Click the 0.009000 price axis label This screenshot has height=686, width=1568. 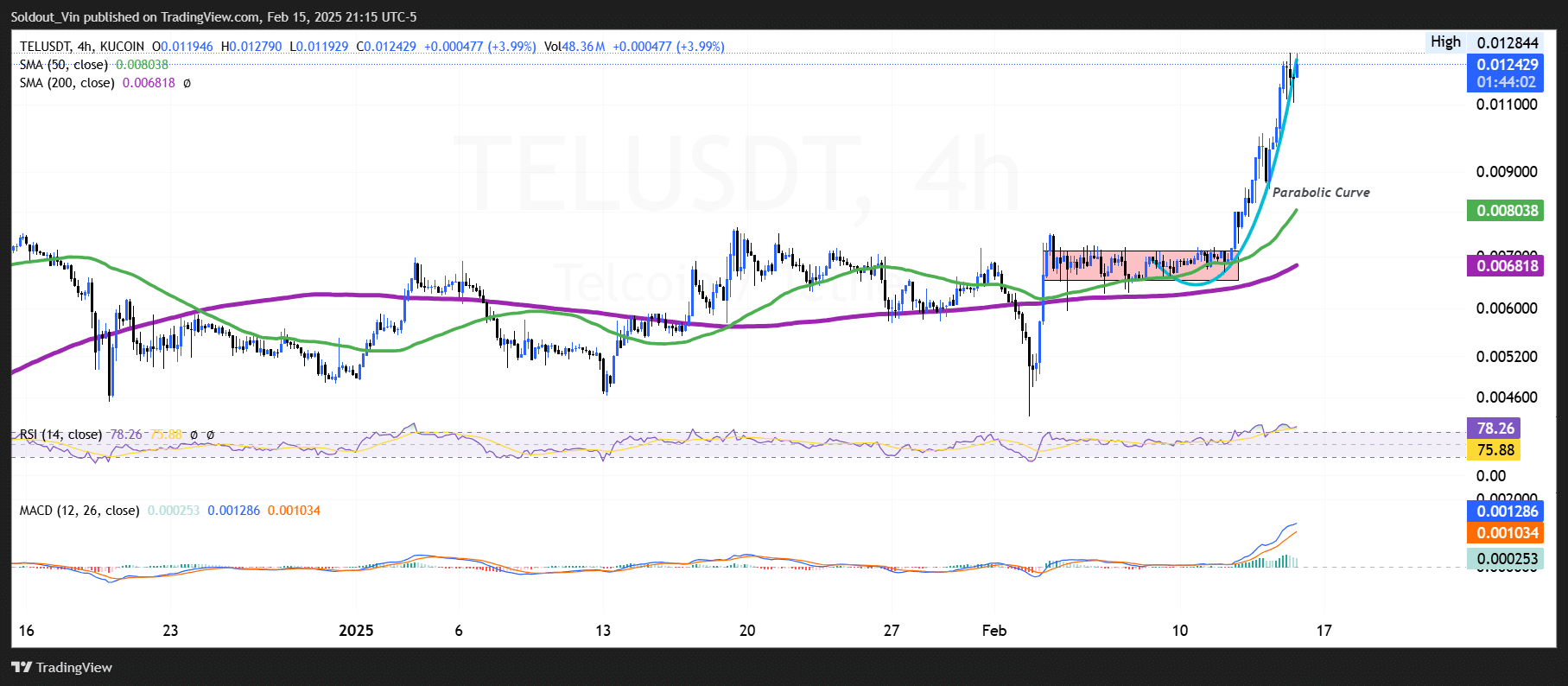point(1507,172)
